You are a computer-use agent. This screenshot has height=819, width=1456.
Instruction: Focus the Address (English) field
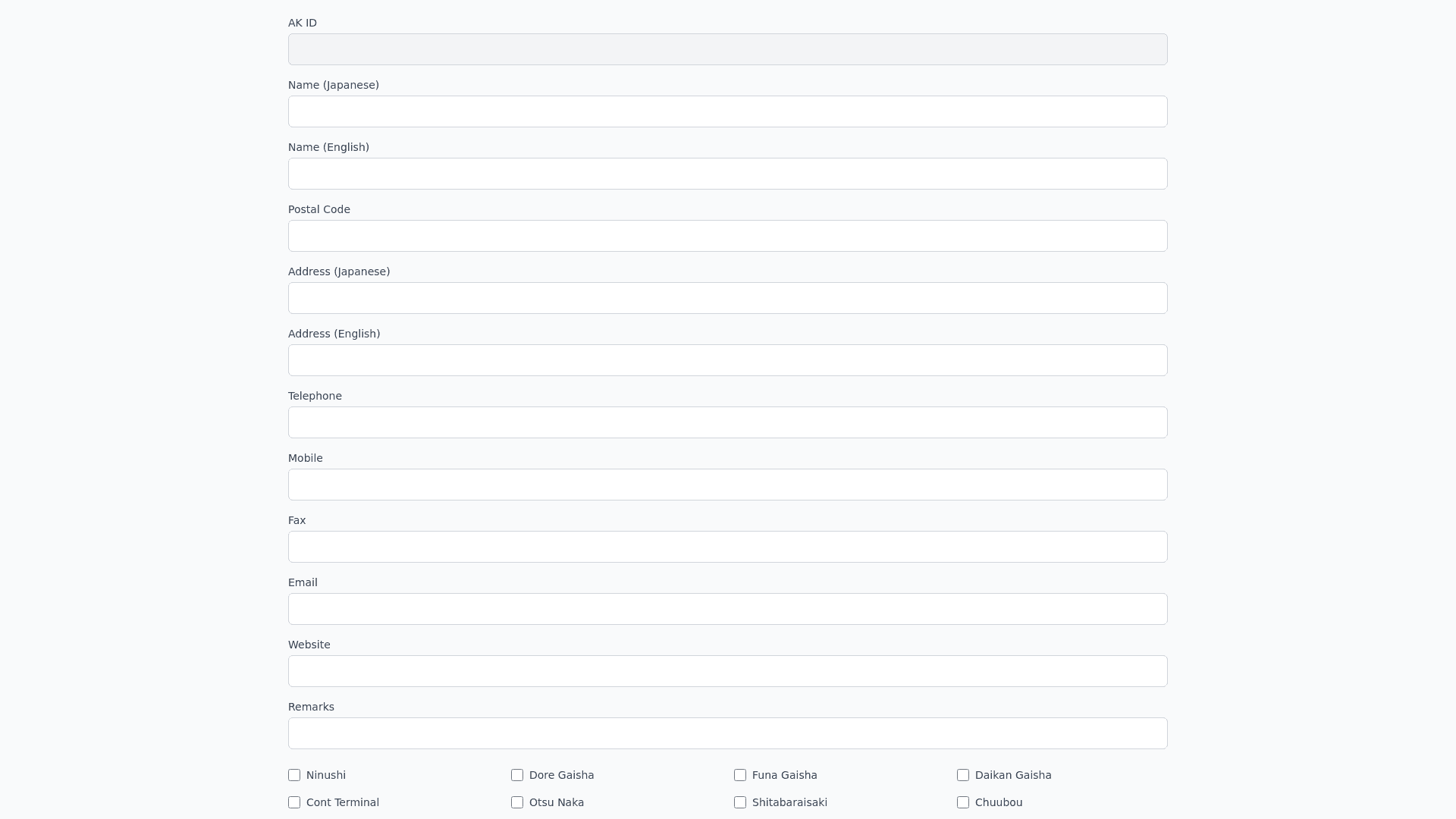coord(727,360)
